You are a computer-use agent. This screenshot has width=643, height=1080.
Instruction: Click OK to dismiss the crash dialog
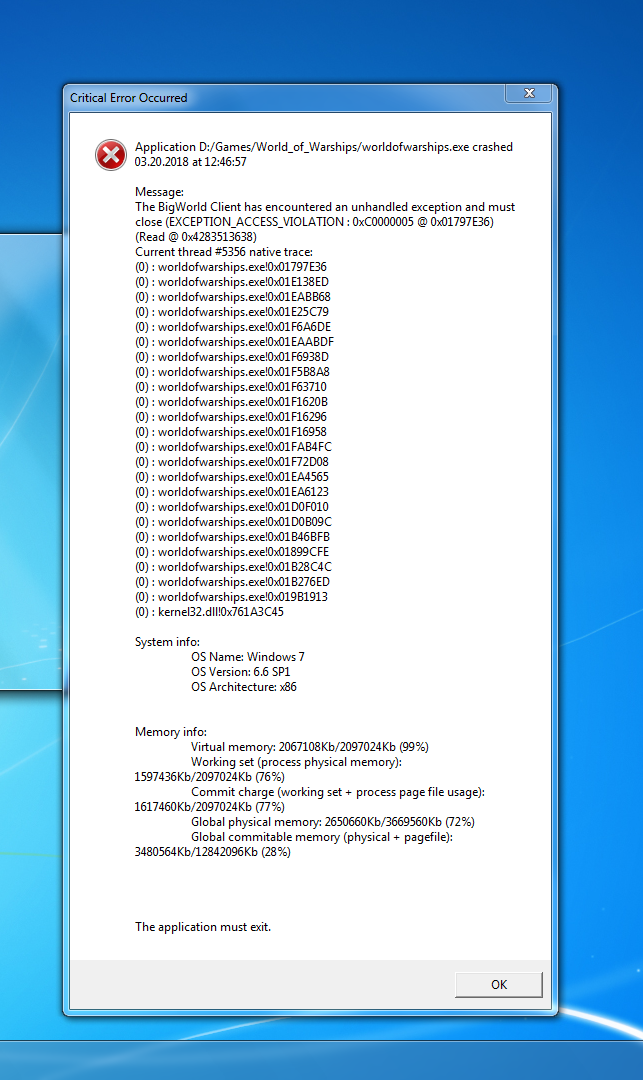[498, 984]
